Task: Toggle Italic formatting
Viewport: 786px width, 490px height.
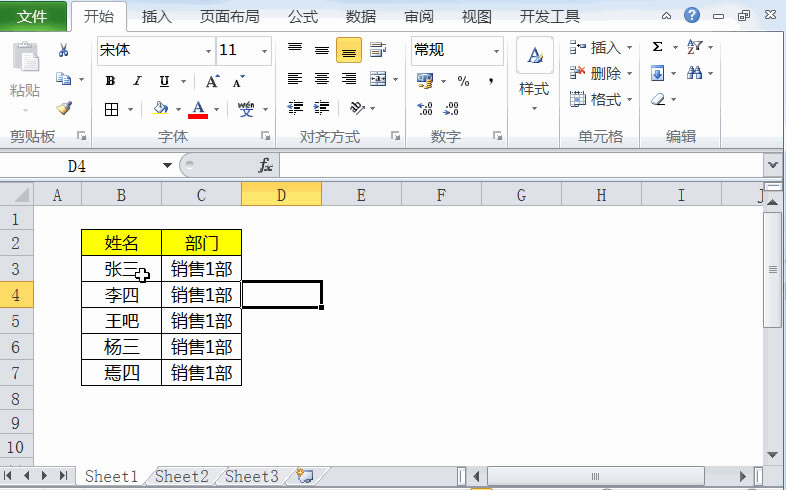Action: (x=137, y=81)
